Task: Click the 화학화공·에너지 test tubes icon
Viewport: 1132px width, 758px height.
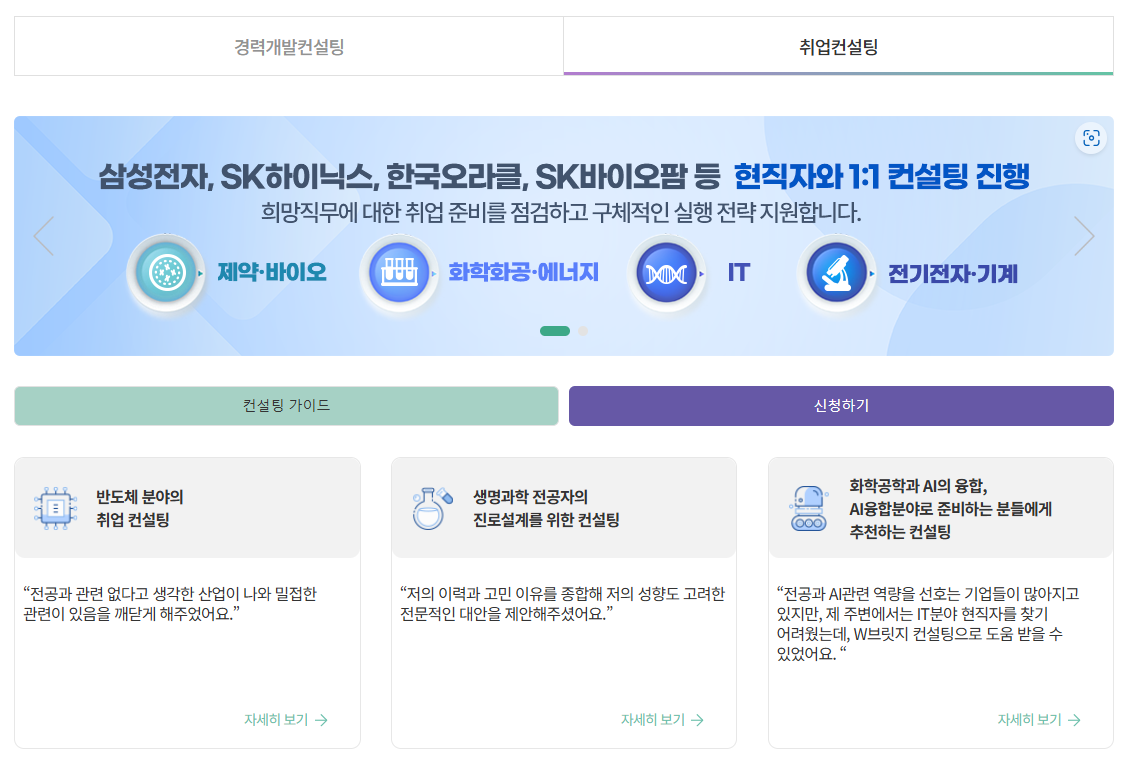Action: [x=399, y=273]
